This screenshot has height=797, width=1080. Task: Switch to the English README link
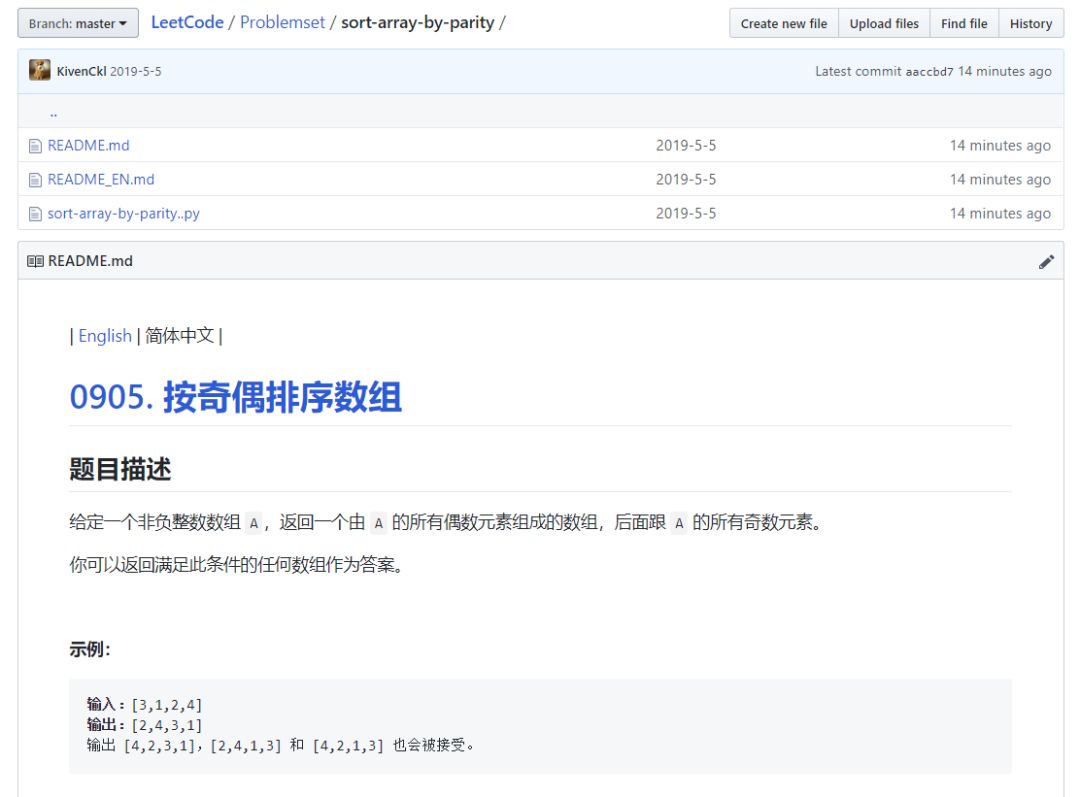pyautogui.click(x=105, y=335)
